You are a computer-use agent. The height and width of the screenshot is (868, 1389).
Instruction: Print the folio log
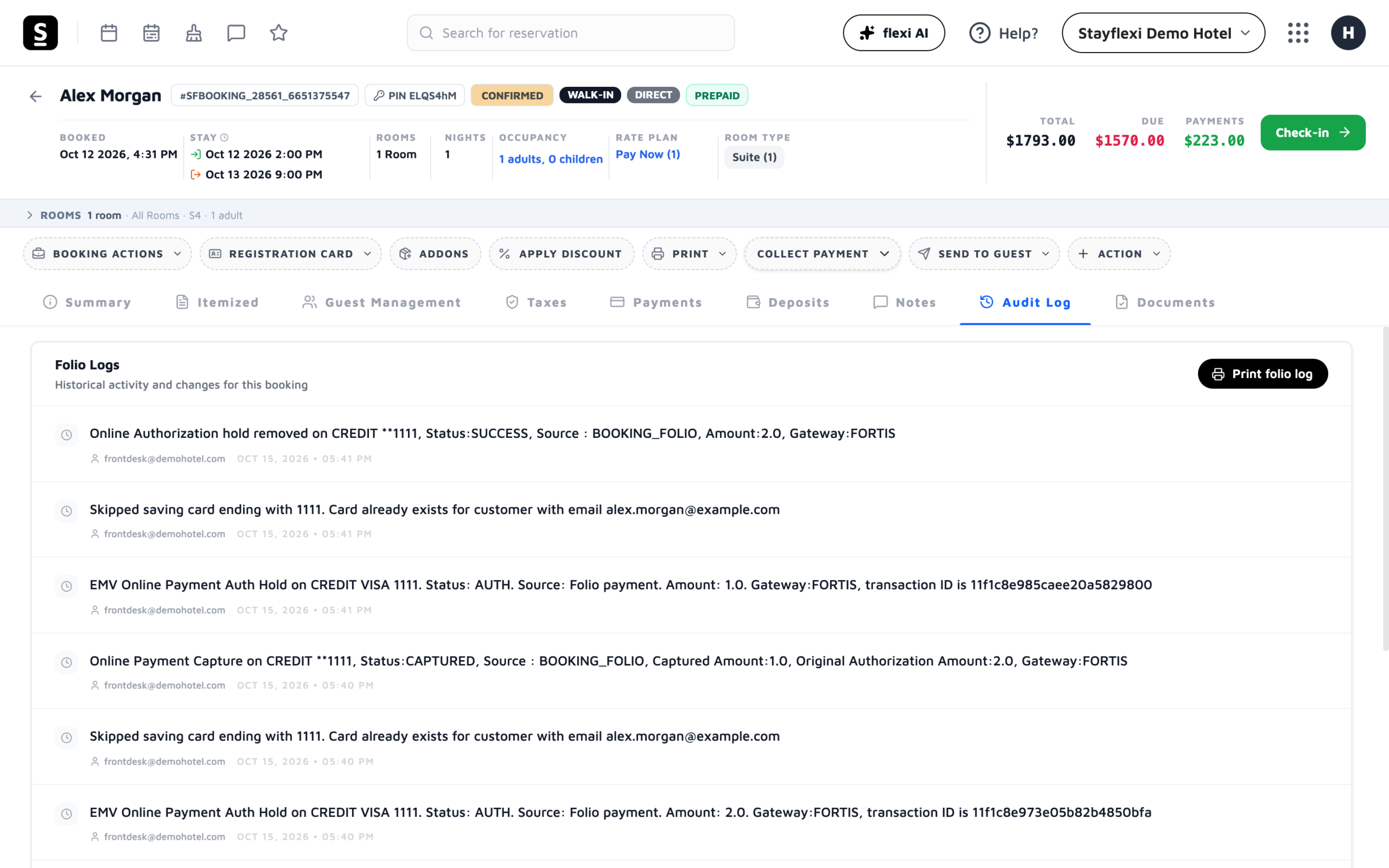click(x=1262, y=374)
